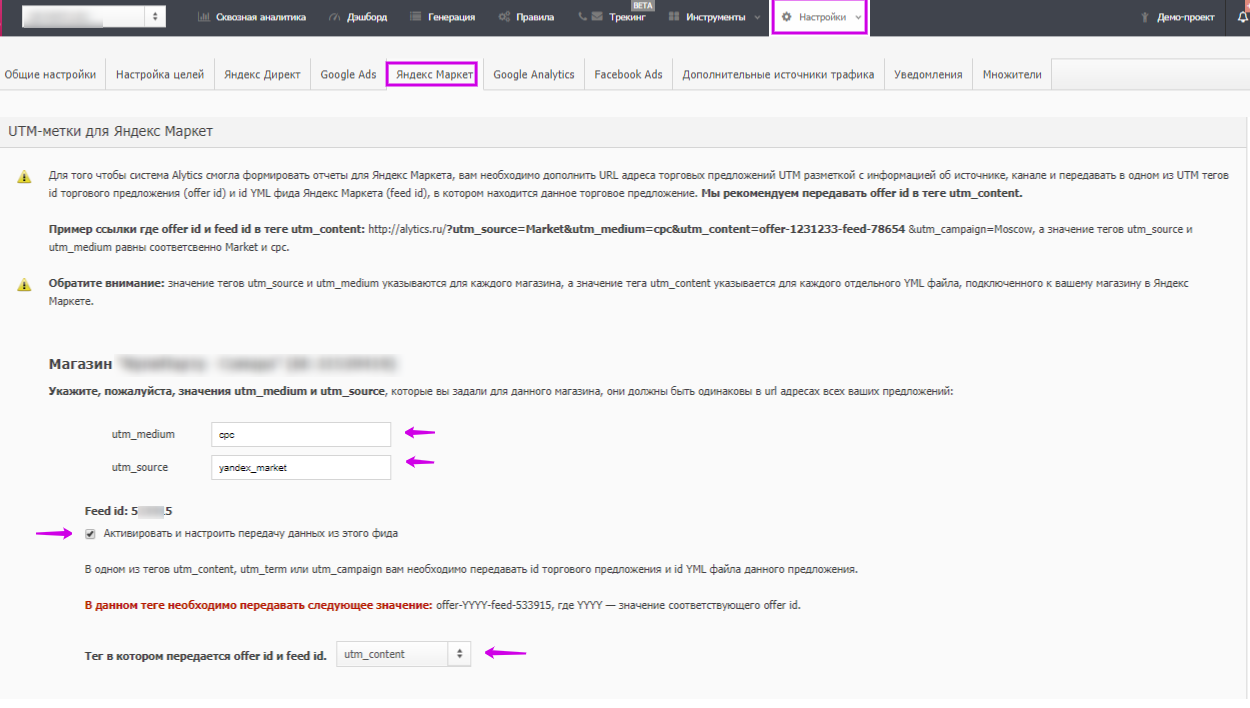The image size is (1250, 708).
Task: Switch to the Google Analytics tab
Action: [534, 75]
